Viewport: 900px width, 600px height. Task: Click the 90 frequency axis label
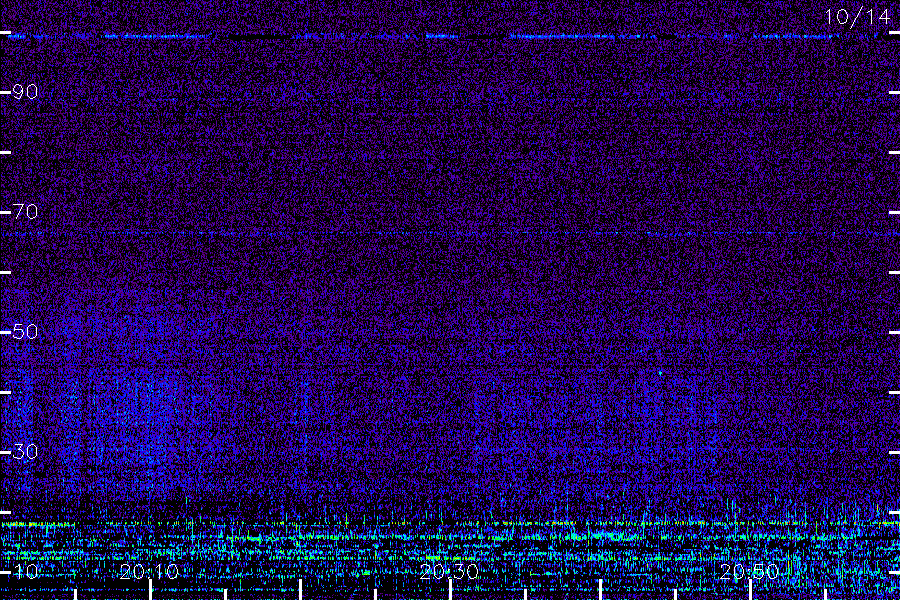tap(25, 92)
